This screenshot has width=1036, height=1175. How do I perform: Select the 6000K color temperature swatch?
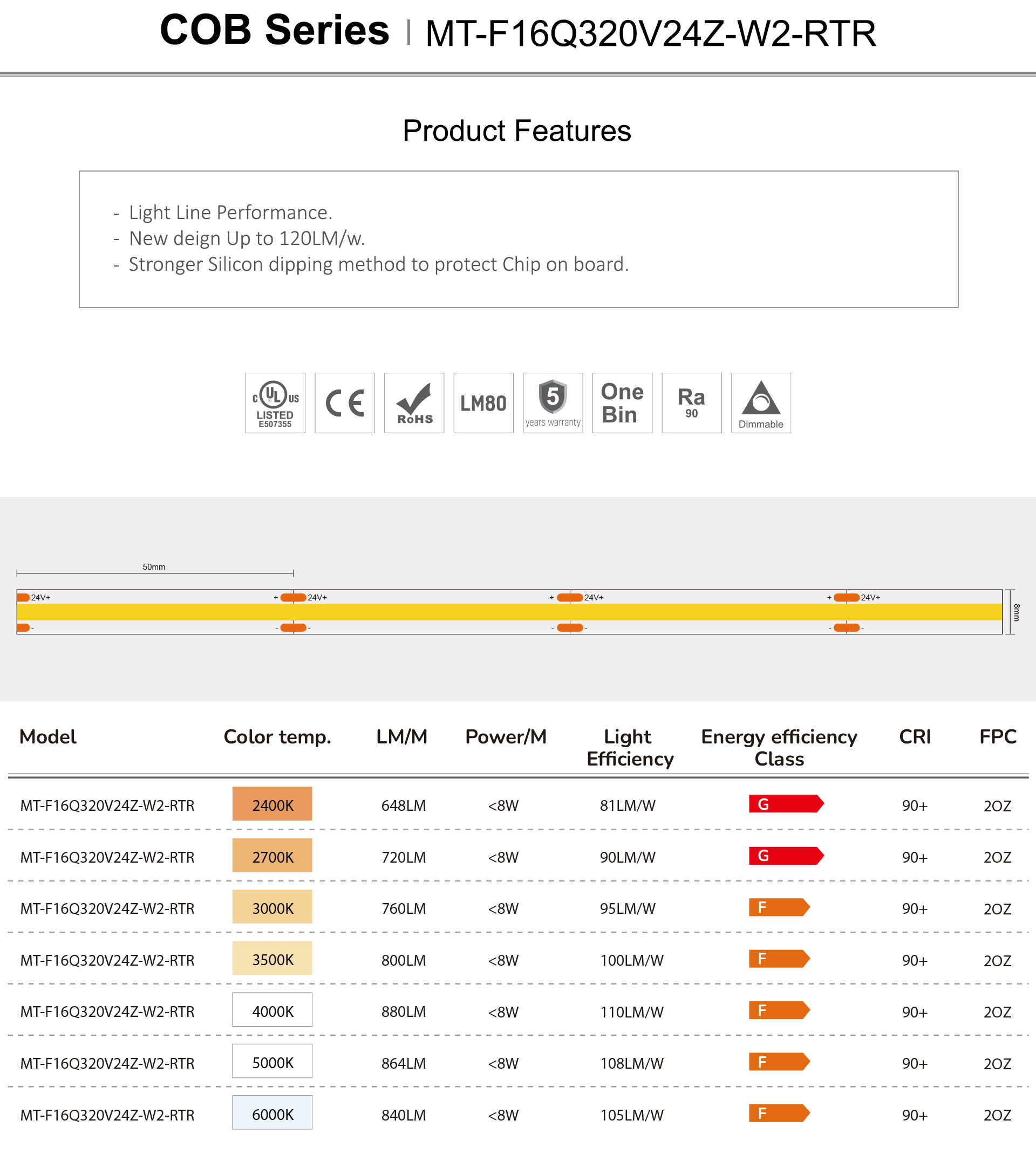pos(272,1113)
